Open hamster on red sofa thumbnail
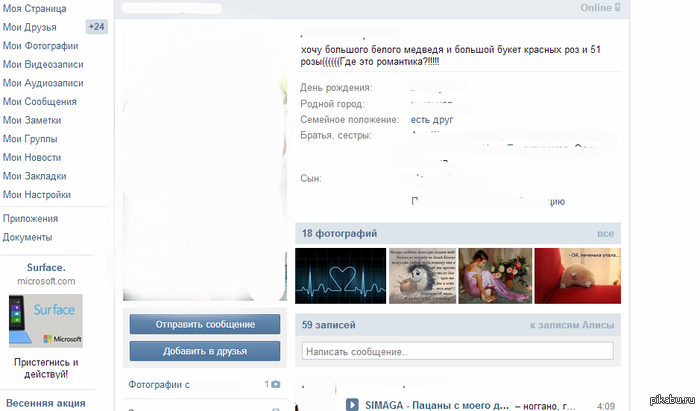This screenshot has height=411, width=700. (578, 276)
